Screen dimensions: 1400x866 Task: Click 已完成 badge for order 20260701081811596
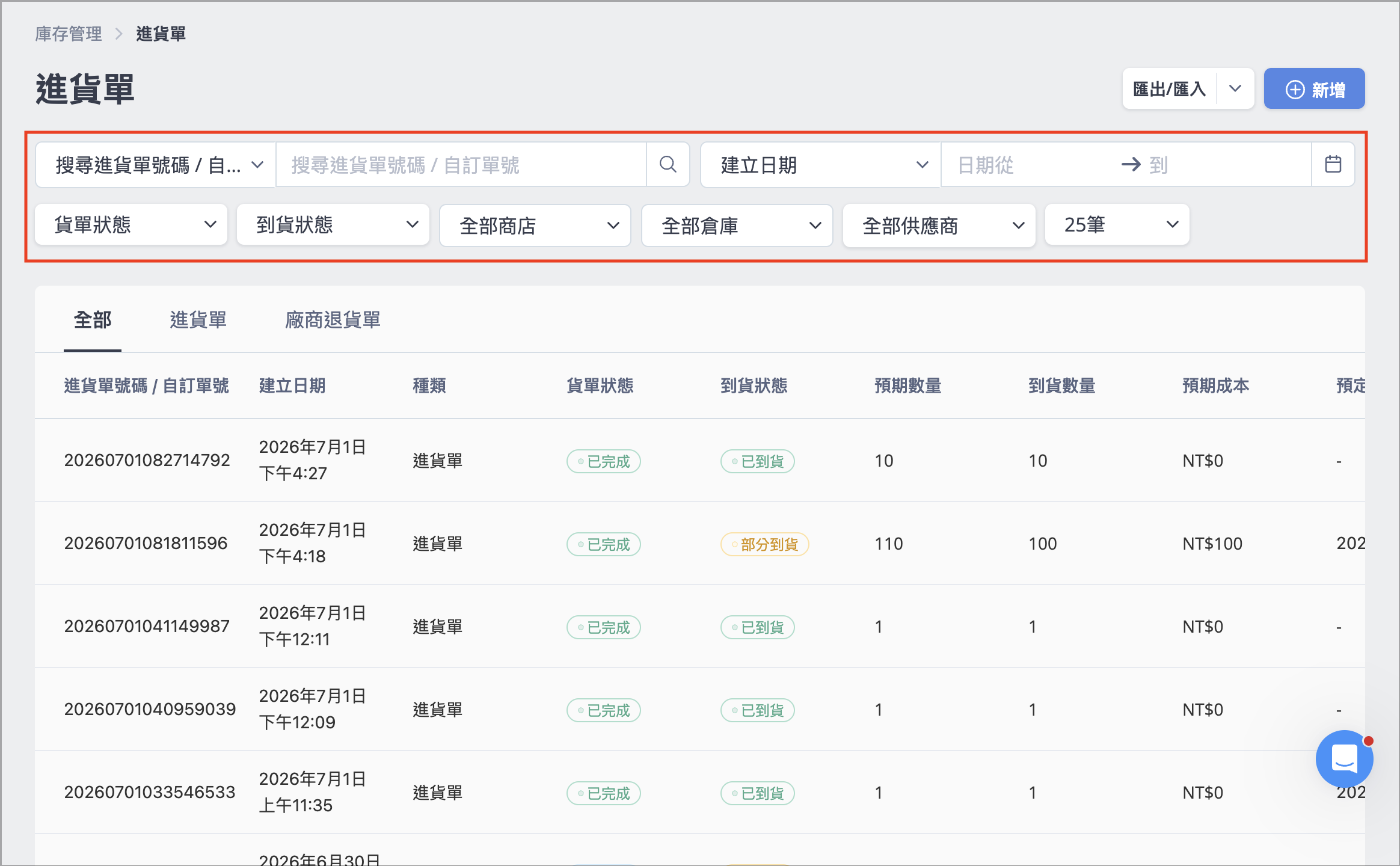pos(604,544)
